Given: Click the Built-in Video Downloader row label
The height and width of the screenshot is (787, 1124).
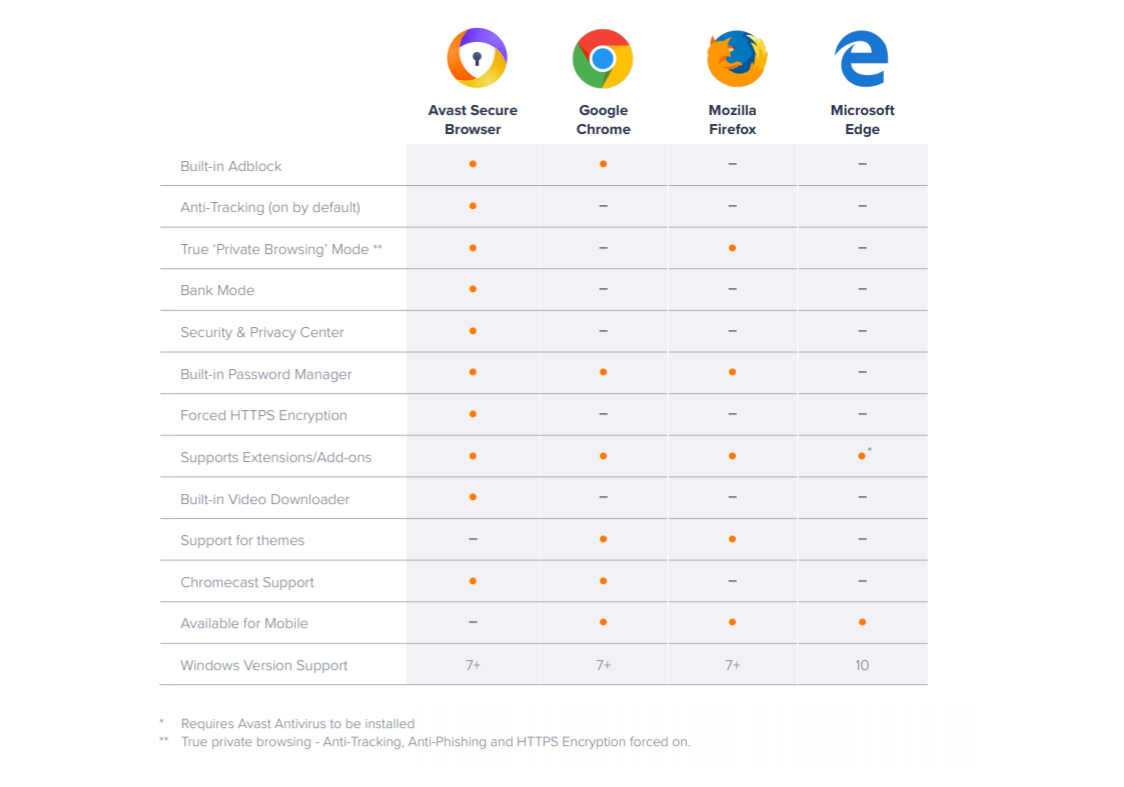Looking at the screenshot, I should tap(265, 500).
